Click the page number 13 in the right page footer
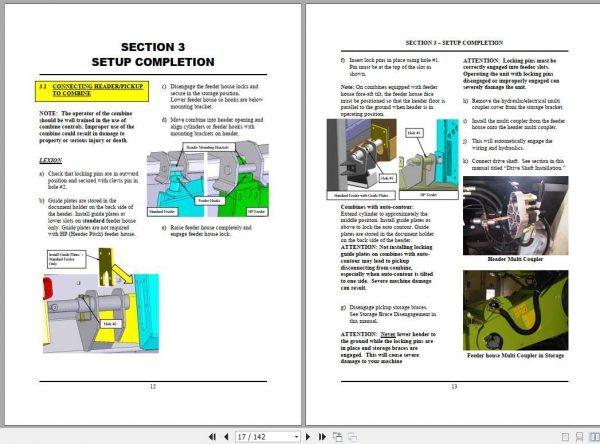Viewport: 600px width, 444px height. tap(454, 387)
